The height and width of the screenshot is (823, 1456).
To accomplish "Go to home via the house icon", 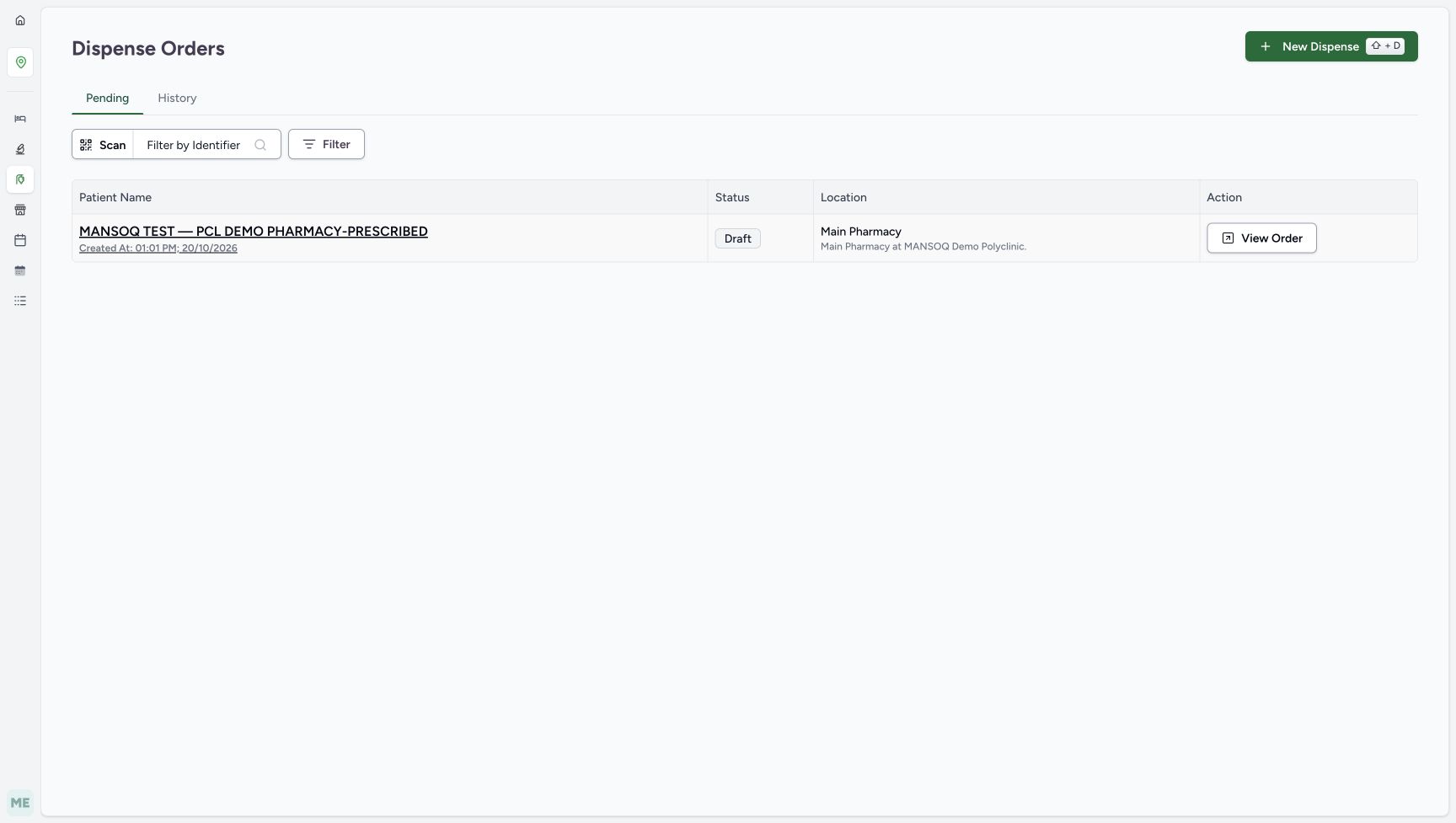I will [20, 20].
